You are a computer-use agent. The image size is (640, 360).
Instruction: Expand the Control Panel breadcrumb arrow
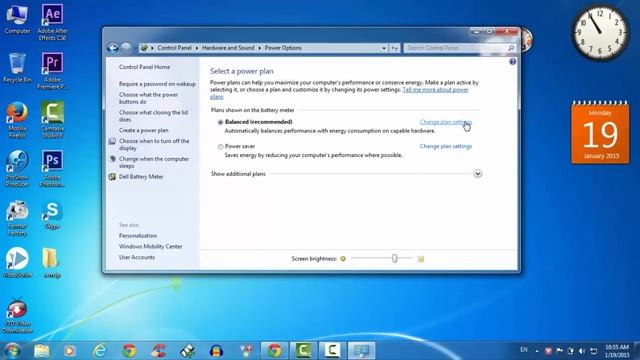197,48
